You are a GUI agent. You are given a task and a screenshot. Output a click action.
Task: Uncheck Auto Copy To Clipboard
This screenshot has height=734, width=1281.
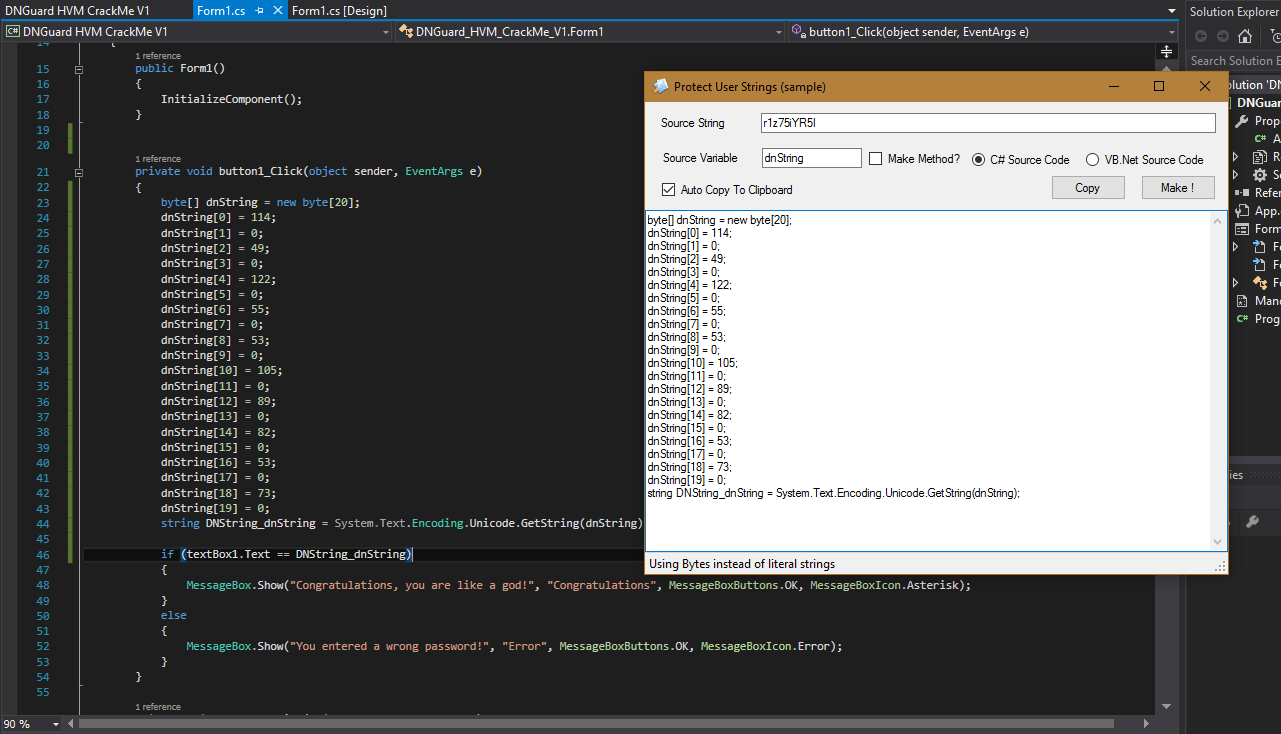pos(668,190)
